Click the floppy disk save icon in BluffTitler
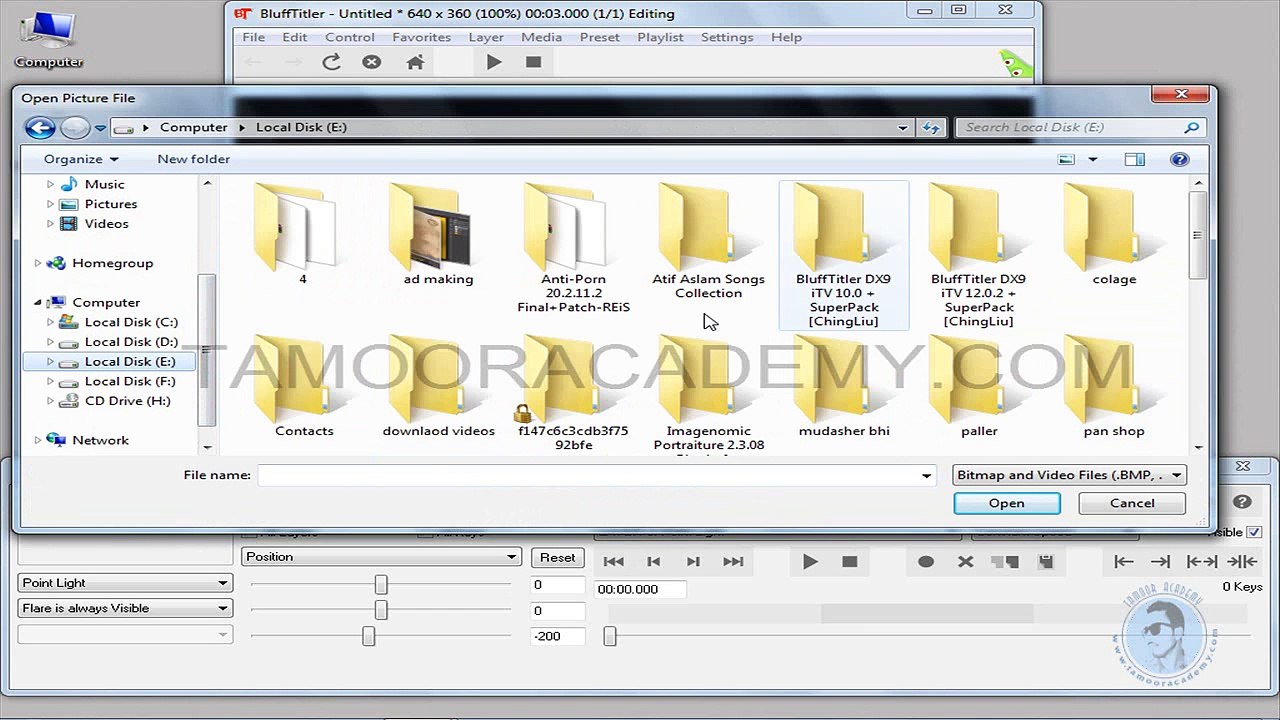This screenshot has height=720, width=1280. 1046,562
